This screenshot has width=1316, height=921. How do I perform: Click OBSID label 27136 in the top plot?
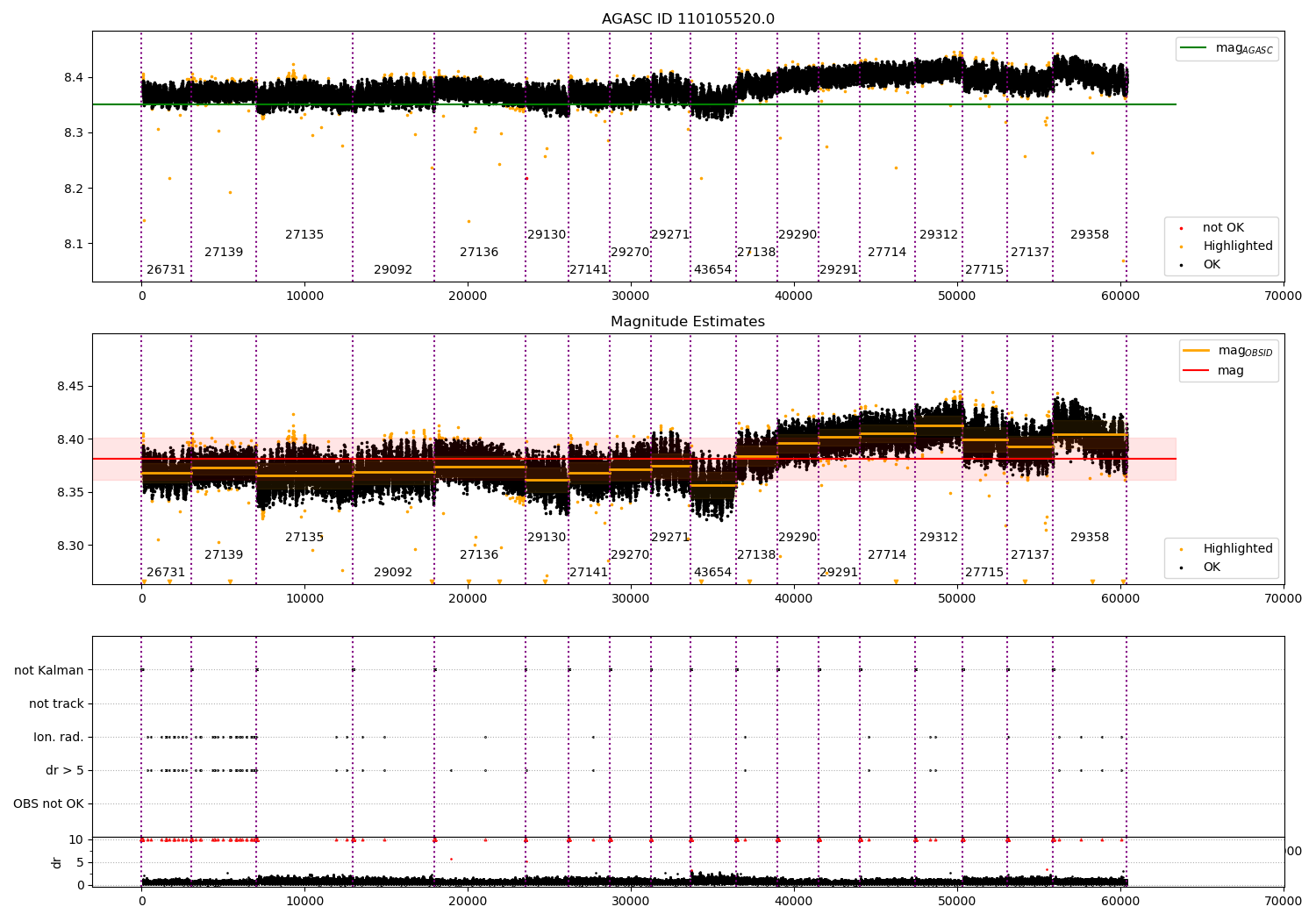(x=479, y=252)
